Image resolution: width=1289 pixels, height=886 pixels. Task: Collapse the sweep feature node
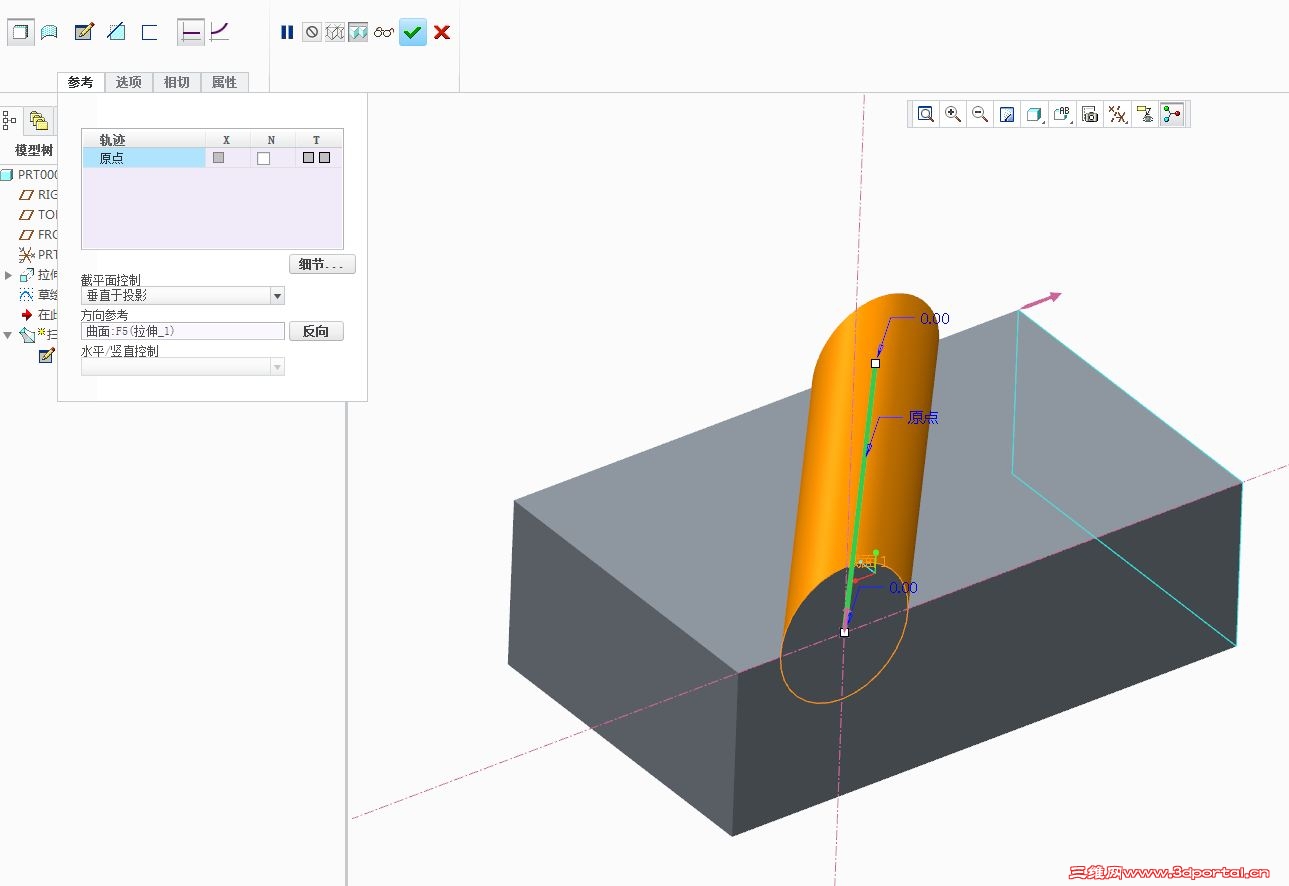point(8,335)
